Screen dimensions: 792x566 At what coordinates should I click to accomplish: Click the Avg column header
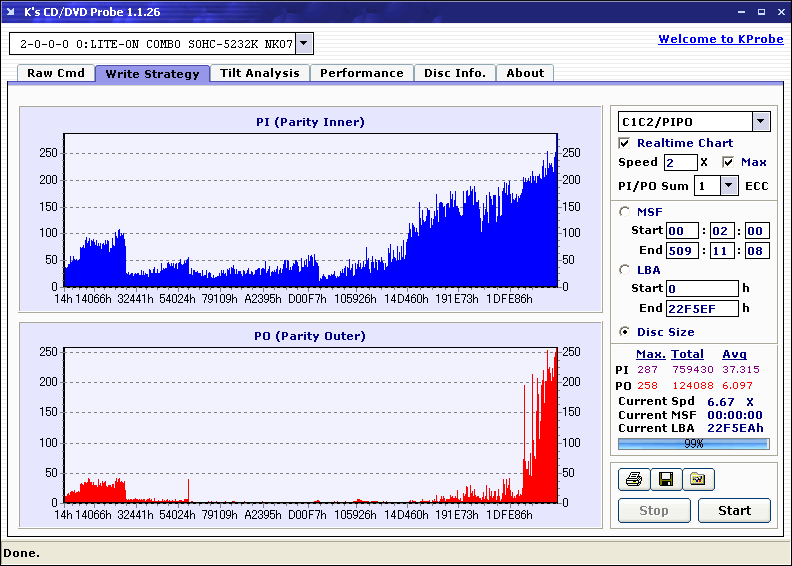(734, 354)
